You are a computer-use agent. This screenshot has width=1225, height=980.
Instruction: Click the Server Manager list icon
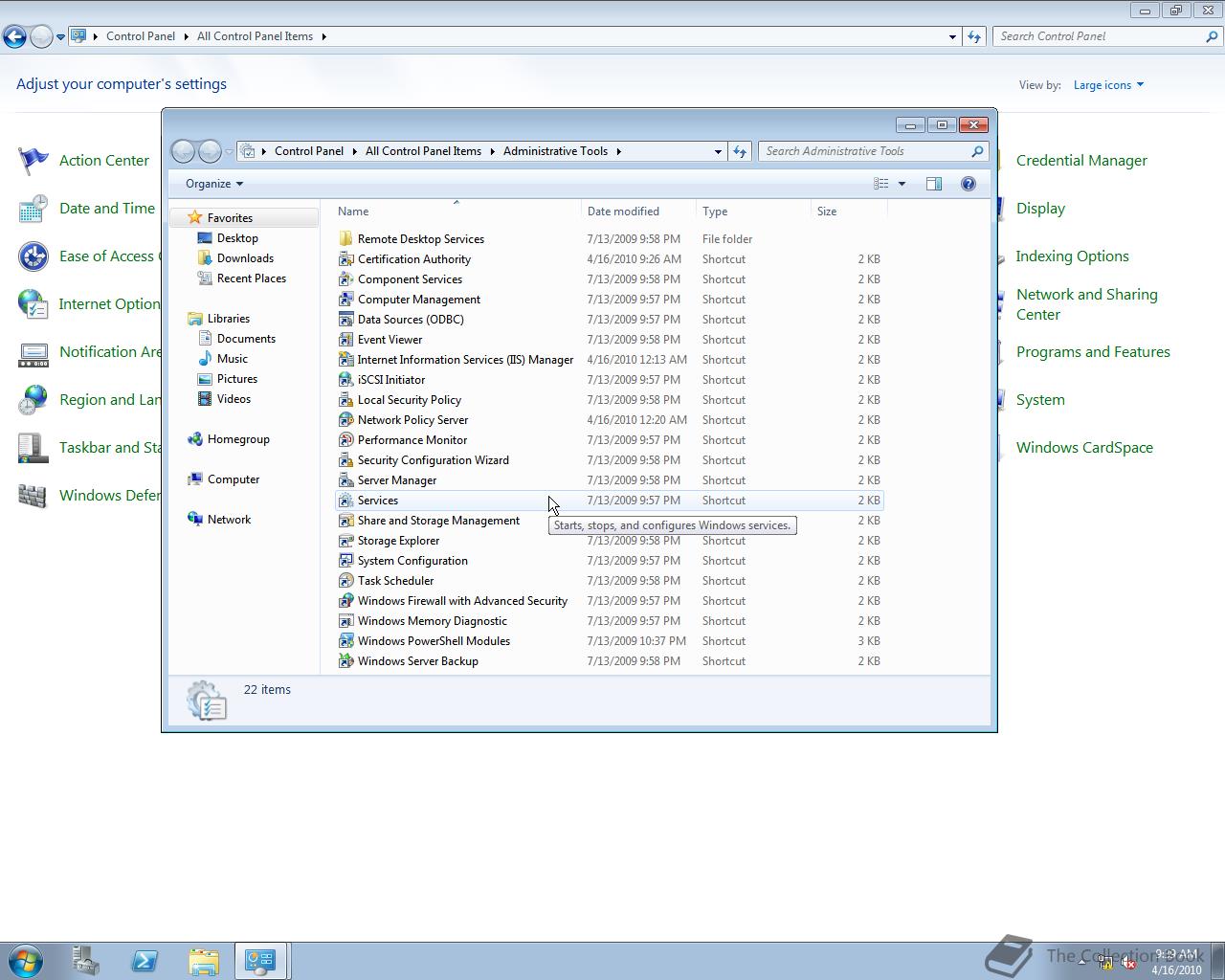(x=346, y=480)
